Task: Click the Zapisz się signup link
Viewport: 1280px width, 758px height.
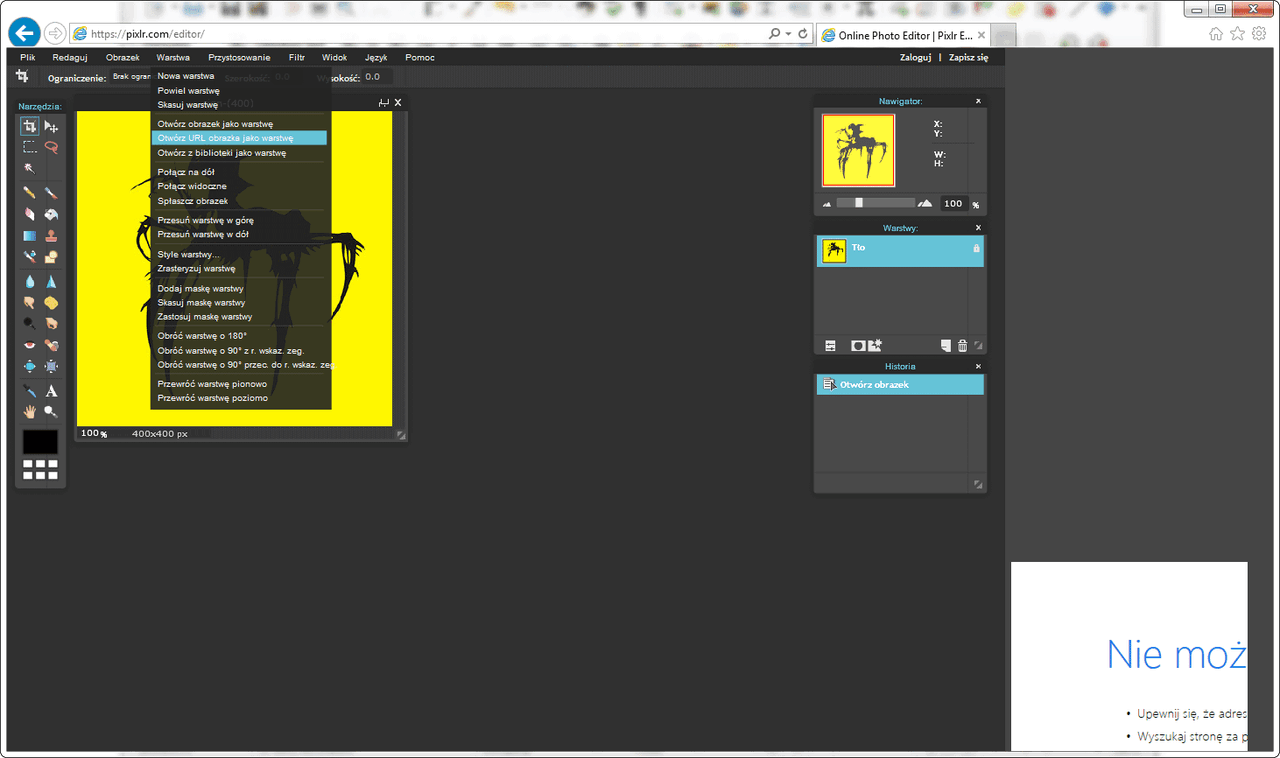Action: (968, 57)
